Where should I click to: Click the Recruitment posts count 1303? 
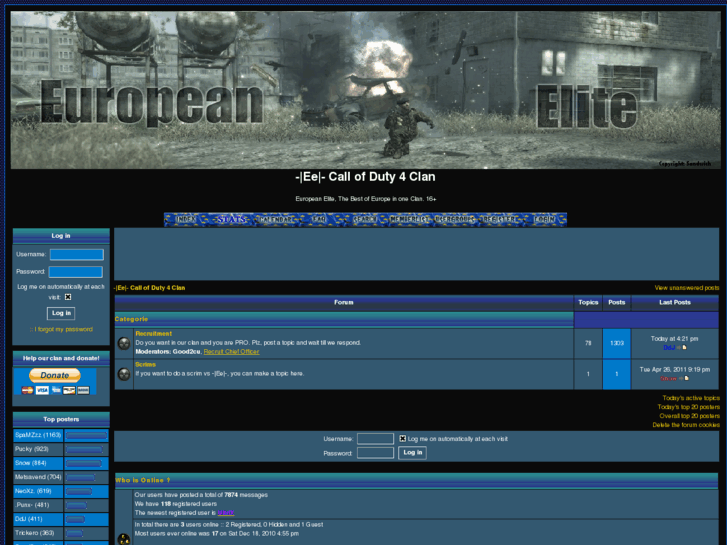coord(616,343)
